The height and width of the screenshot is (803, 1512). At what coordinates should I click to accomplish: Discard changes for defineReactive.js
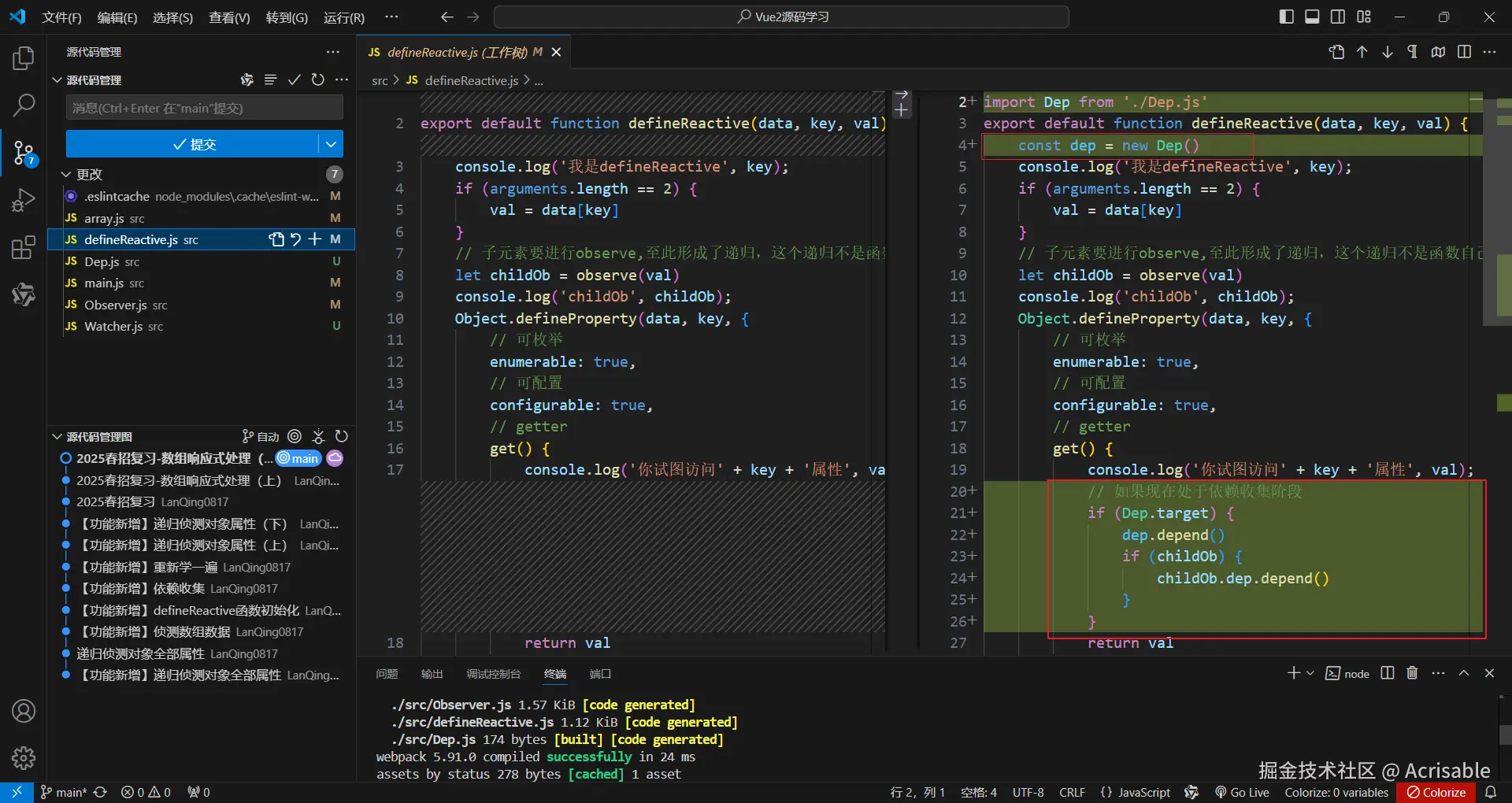(296, 239)
